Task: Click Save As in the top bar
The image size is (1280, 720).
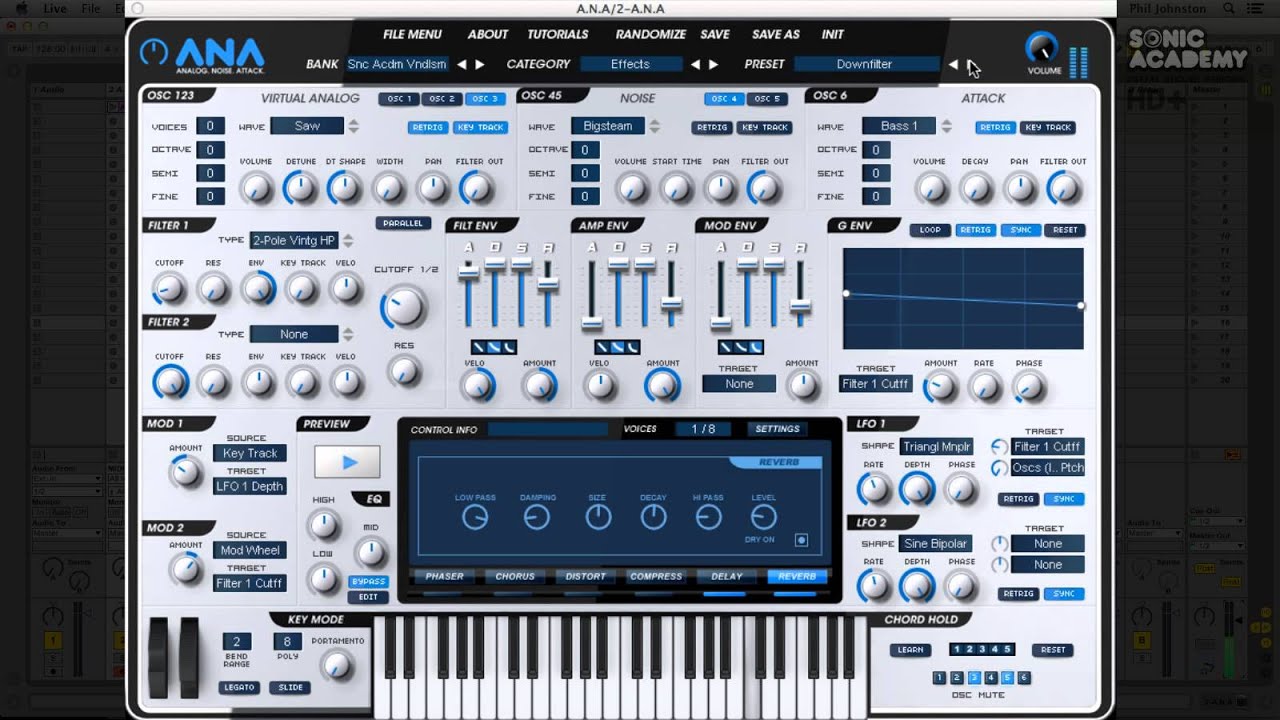Action: (776, 34)
